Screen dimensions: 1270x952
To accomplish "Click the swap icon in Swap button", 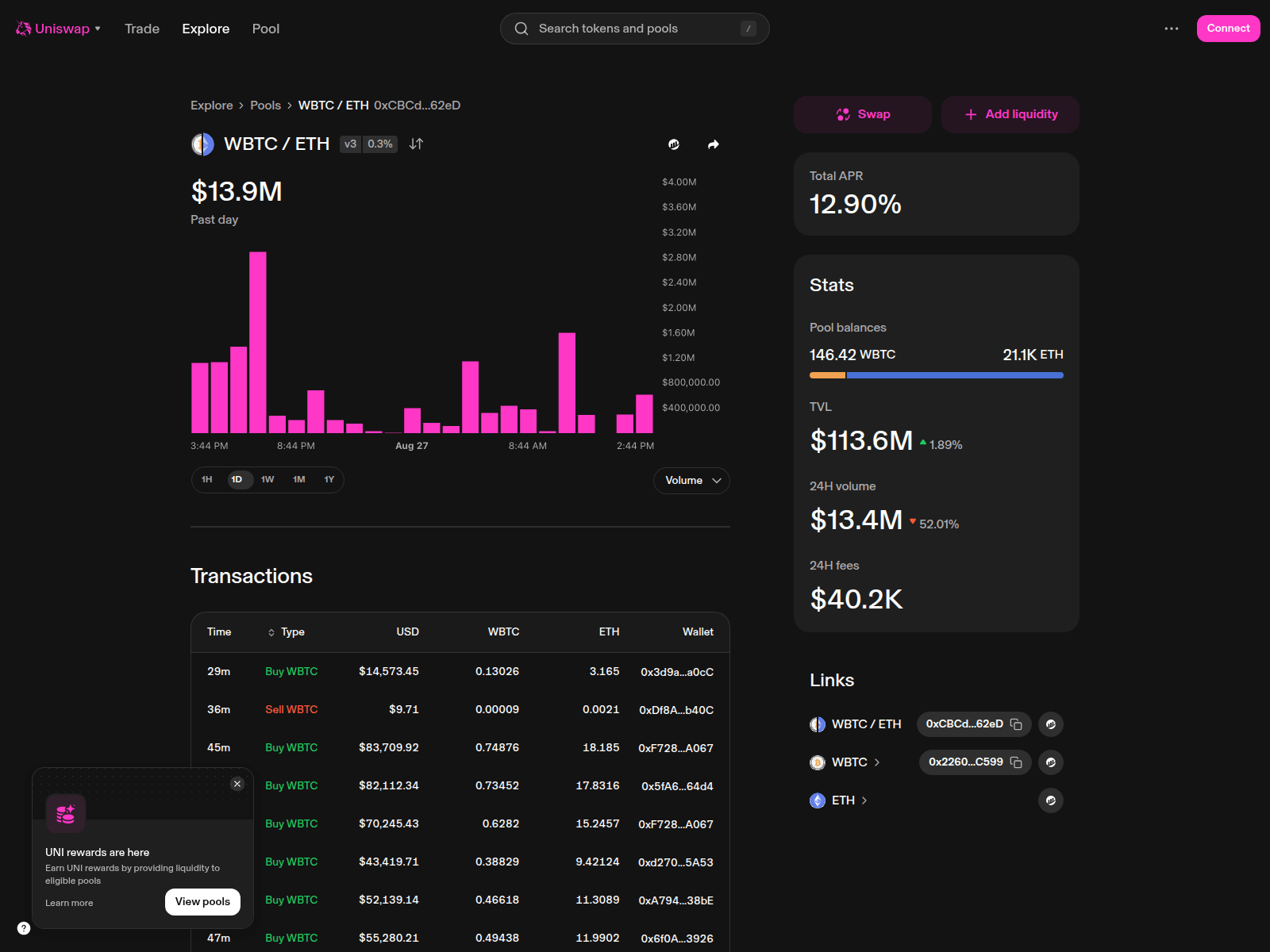I will 843,115.
